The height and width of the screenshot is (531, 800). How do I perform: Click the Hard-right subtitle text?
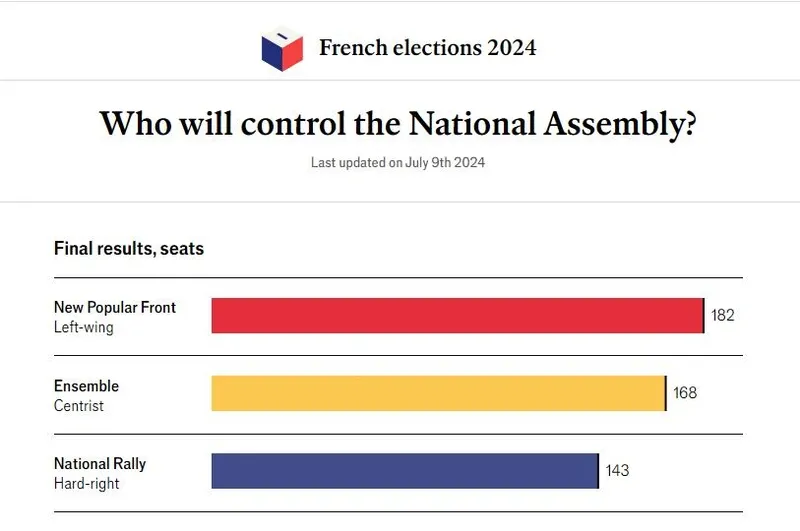[87, 484]
